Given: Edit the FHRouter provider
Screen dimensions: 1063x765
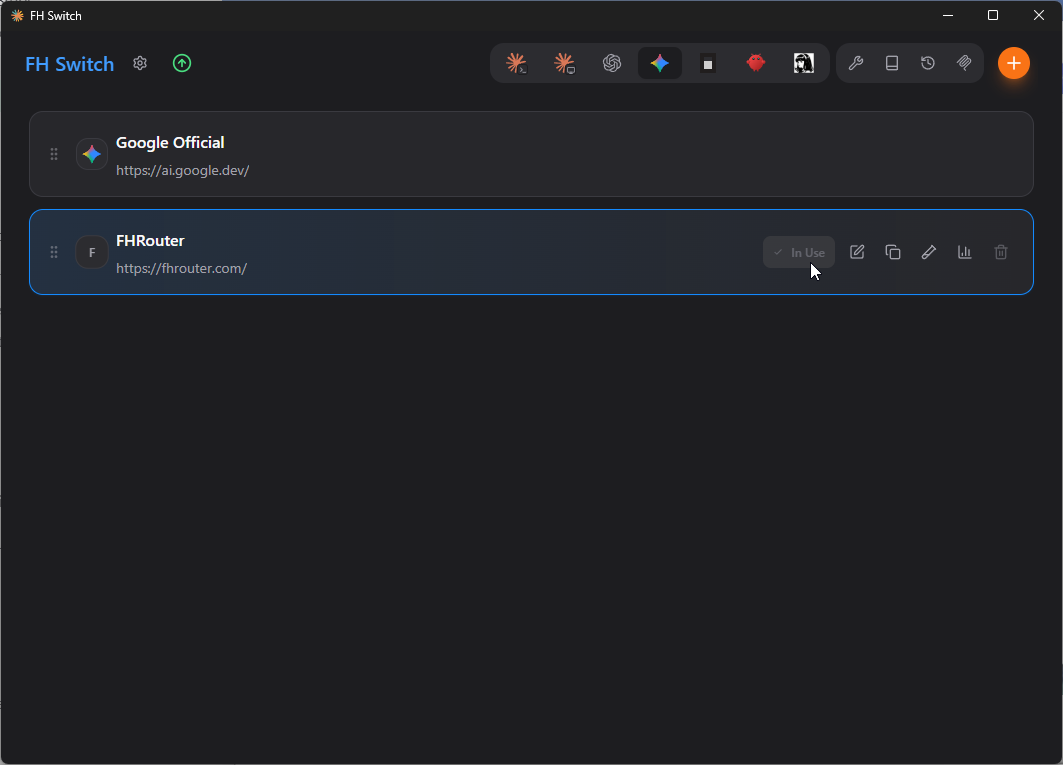Looking at the screenshot, I should 857,252.
